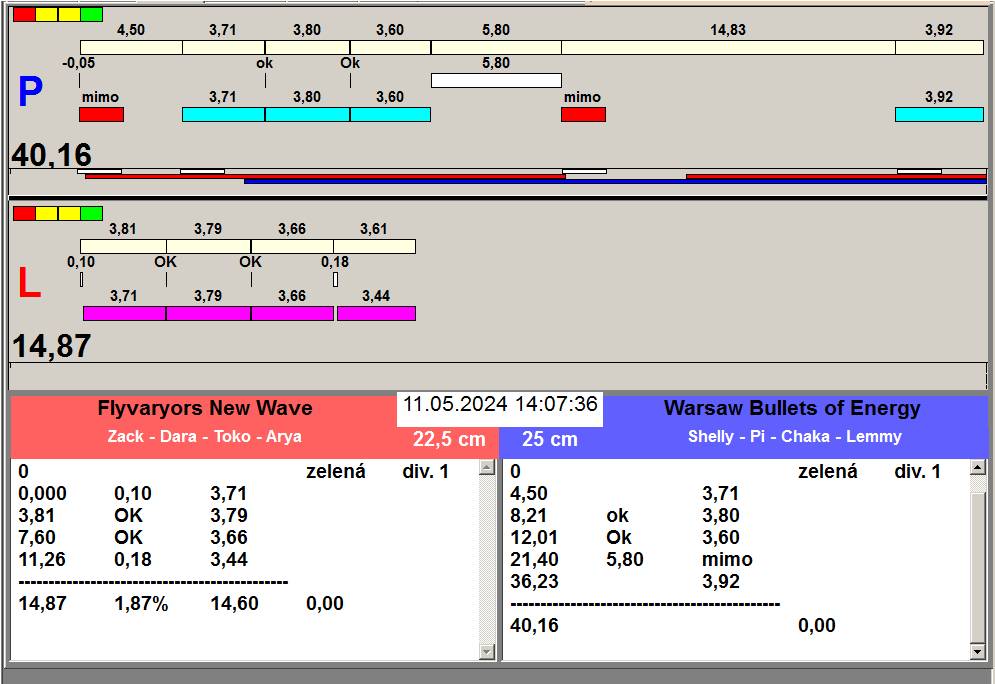Select the 12,01 row in Warsaw Bullets list
The image size is (995, 684).
pyautogui.click(x=625, y=537)
